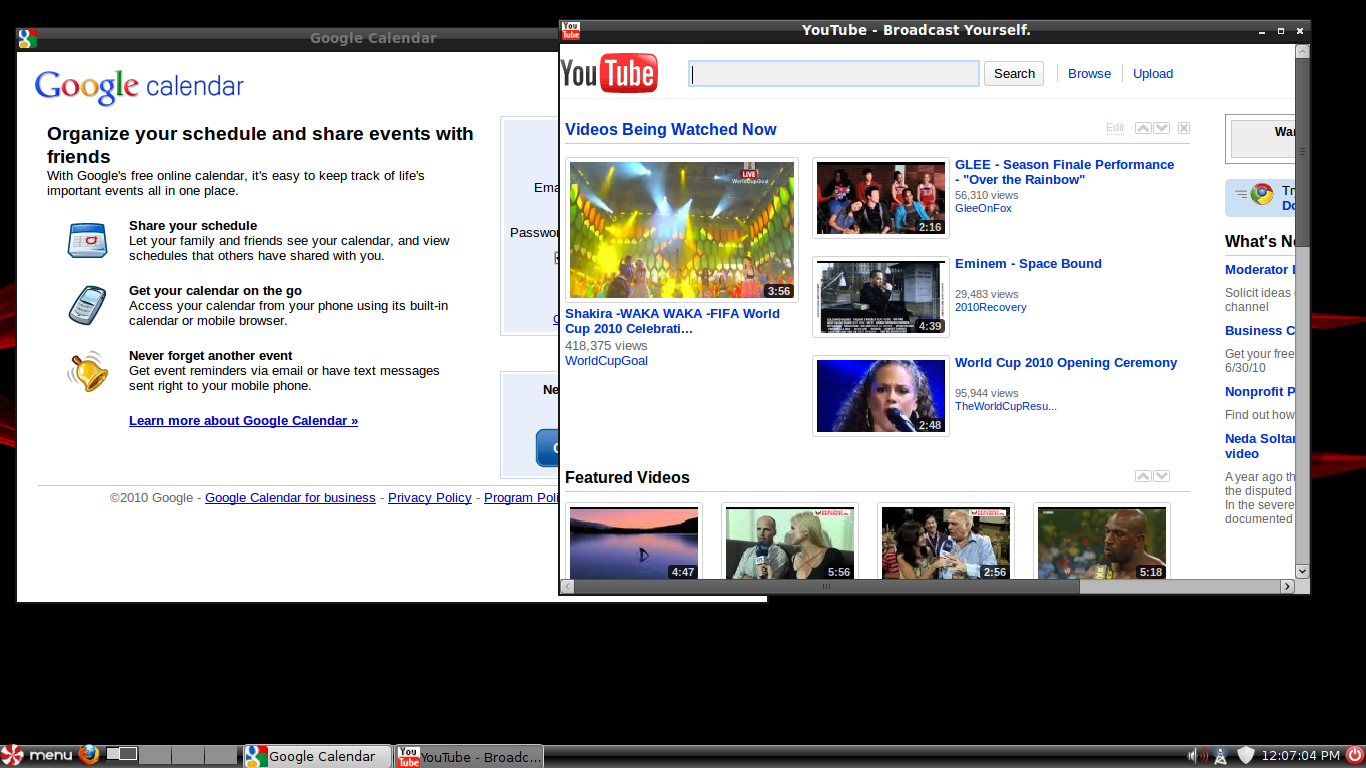Open World Cup 2010 Opening Ceremony title link
1366x768 pixels.
point(1066,363)
